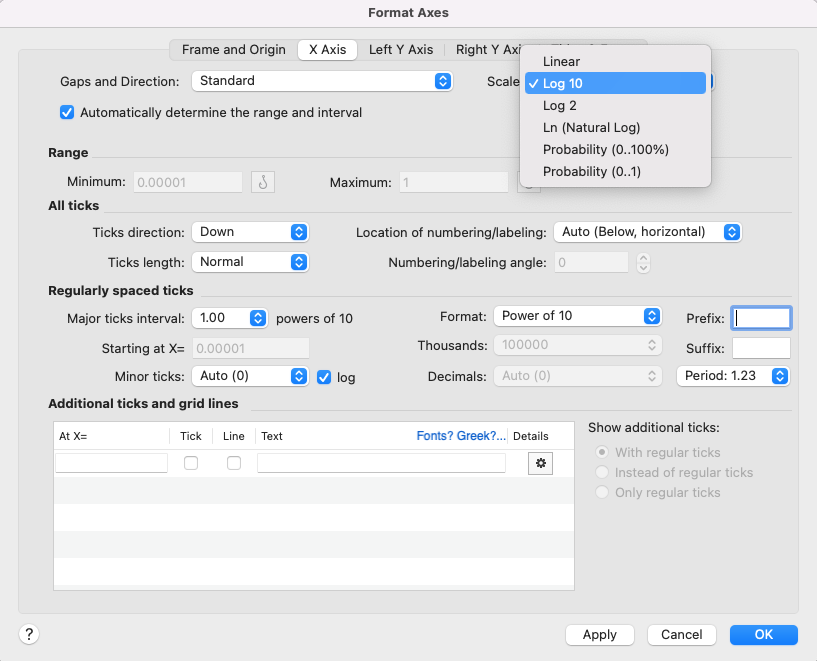The height and width of the screenshot is (661, 817).
Task: Enable automatically determine range and interval checkbox
Action: 67,113
